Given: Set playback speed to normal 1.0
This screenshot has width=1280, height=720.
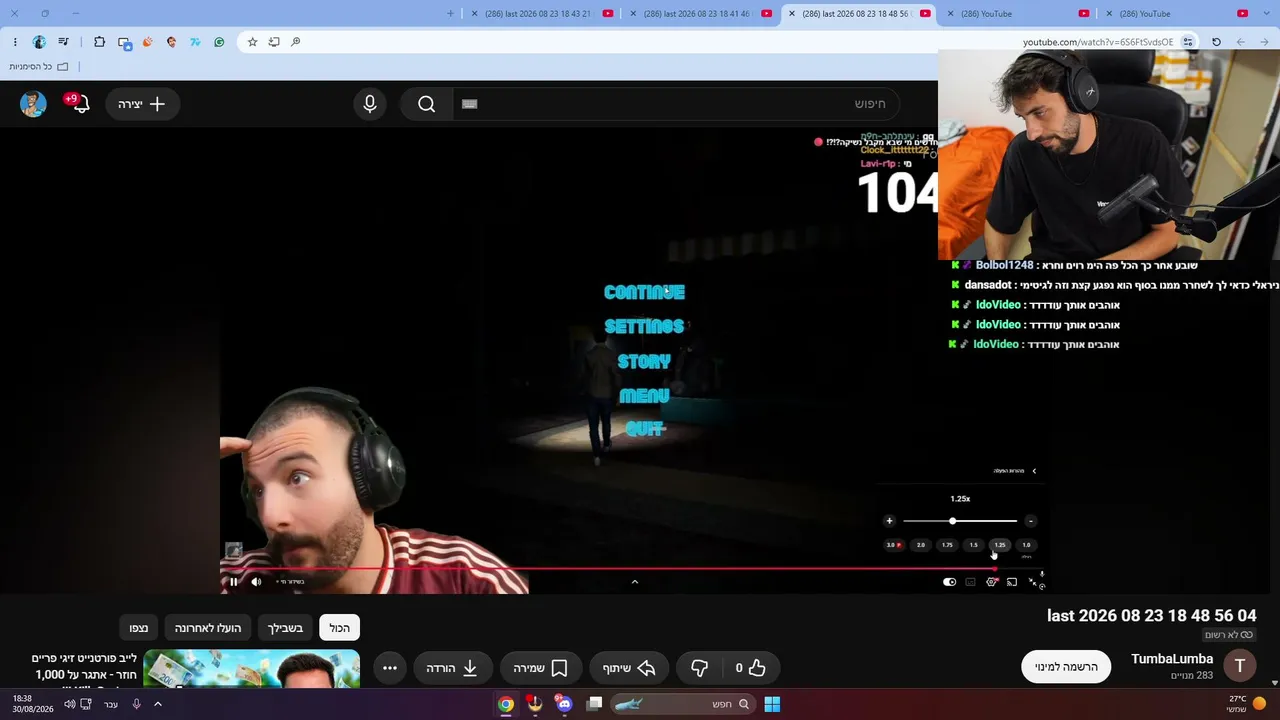Looking at the screenshot, I should pos(1026,545).
